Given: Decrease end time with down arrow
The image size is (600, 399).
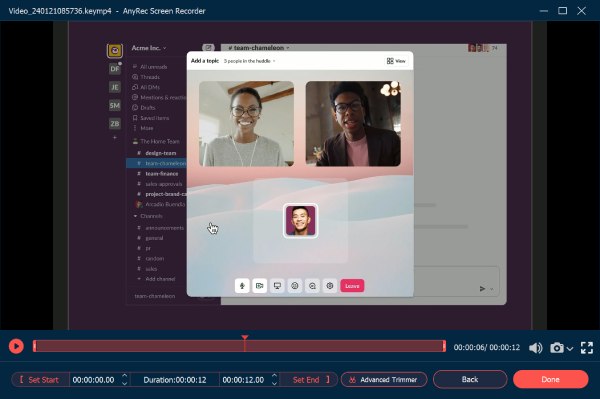Looking at the screenshot, I should click(x=274, y=383).
